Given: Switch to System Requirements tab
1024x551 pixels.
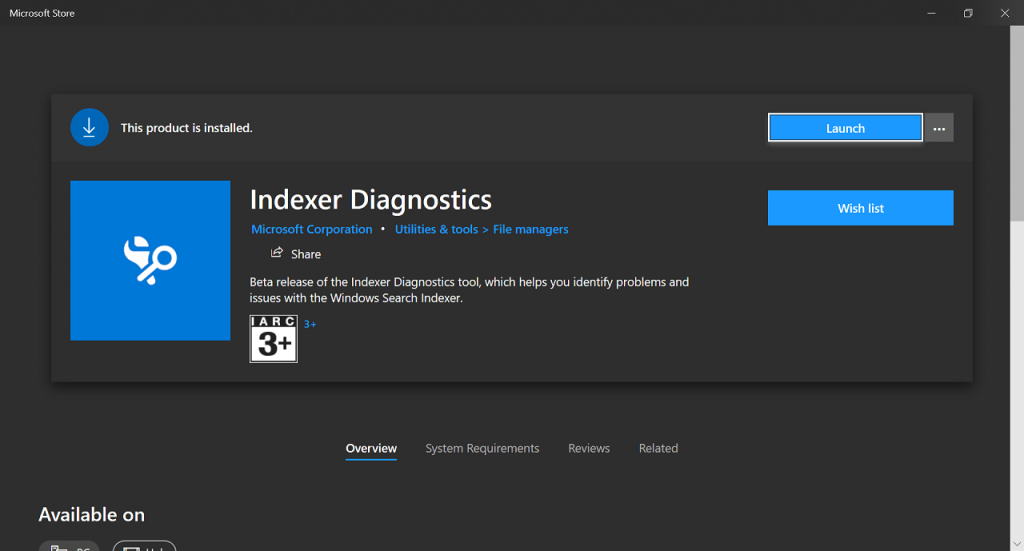Looking at the screenshot, I should coord(482,449).
